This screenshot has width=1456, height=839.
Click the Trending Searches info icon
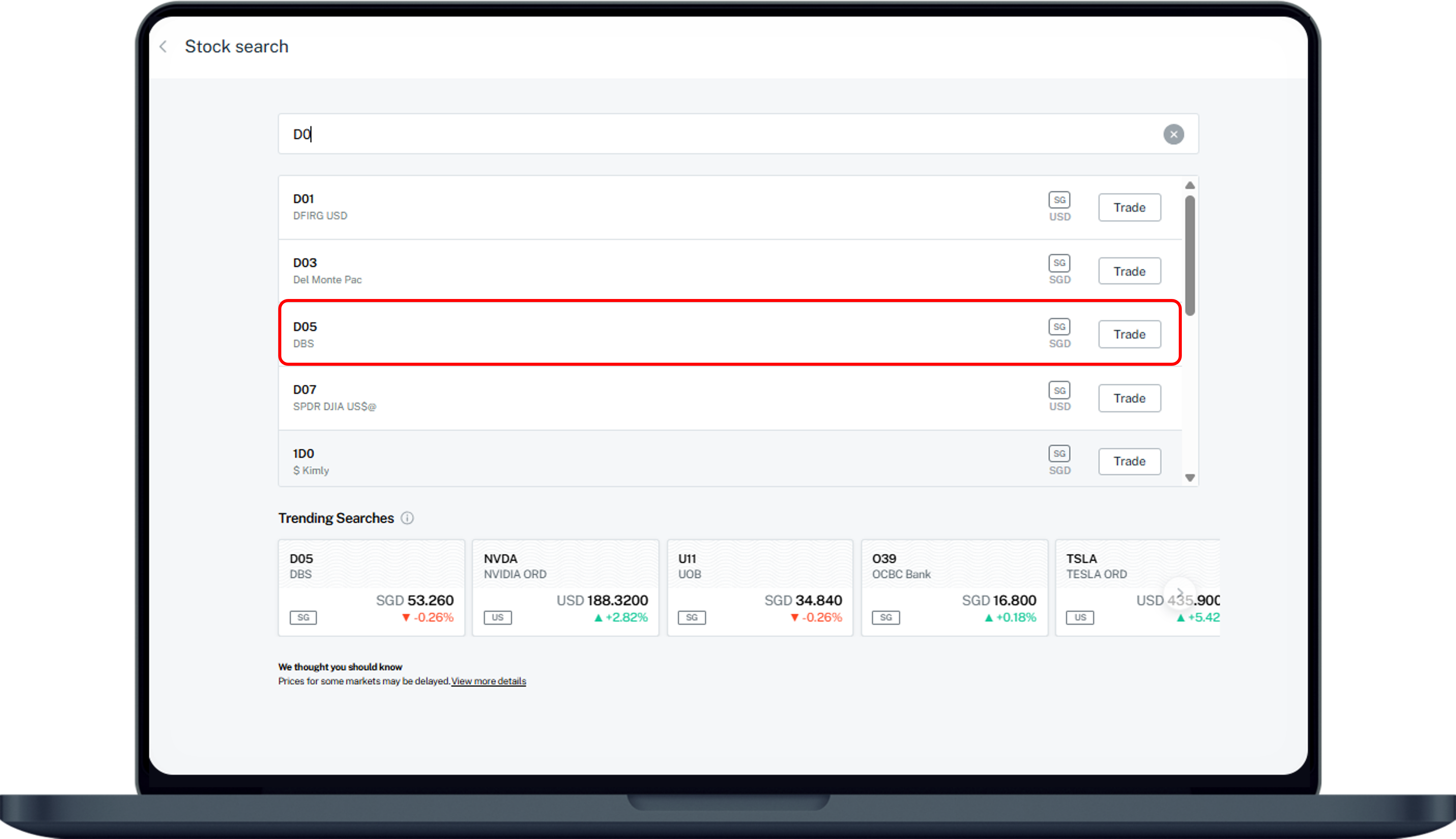click(407, 518)
